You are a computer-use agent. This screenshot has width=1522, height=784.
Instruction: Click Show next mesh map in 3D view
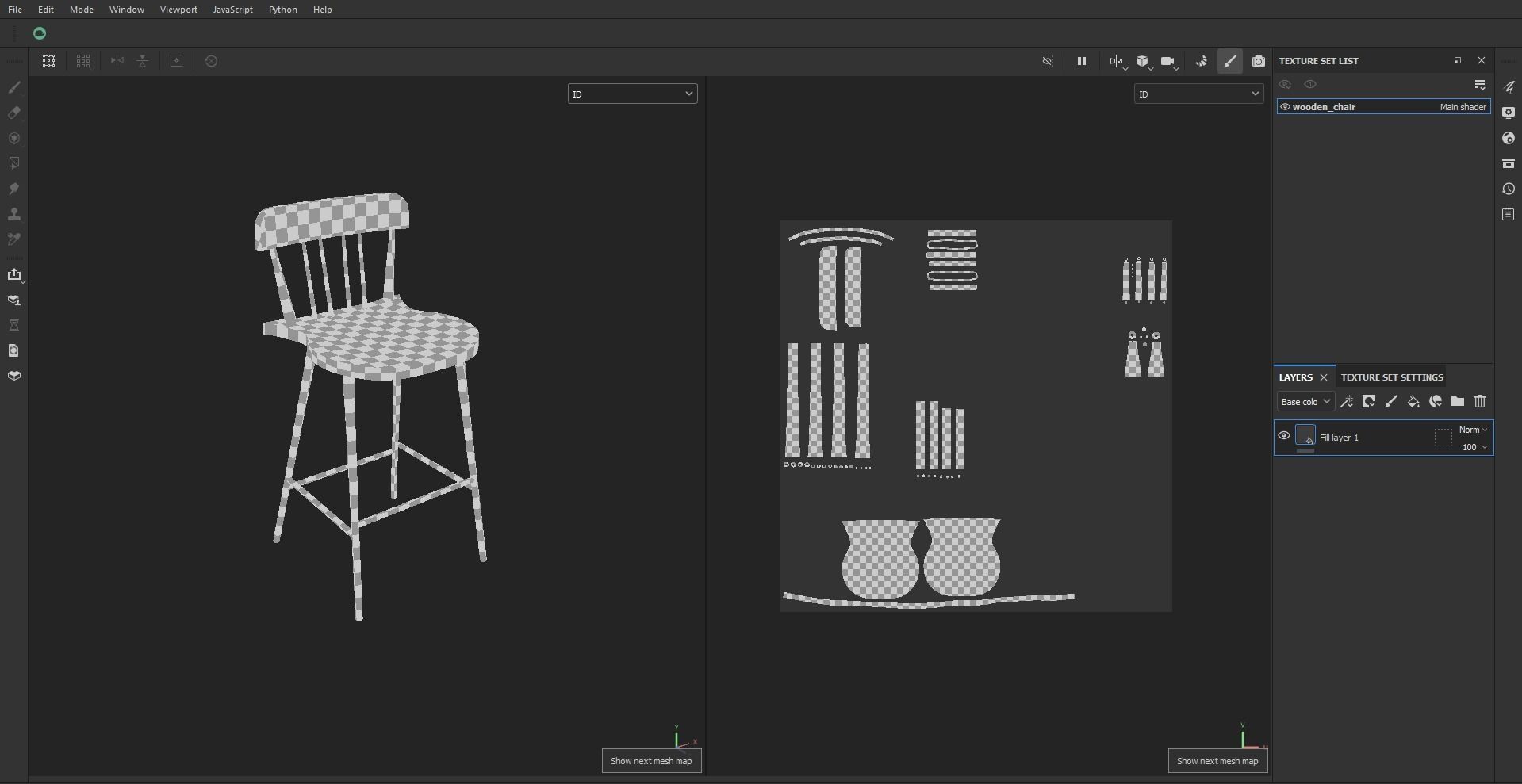[x=651, y=761]
